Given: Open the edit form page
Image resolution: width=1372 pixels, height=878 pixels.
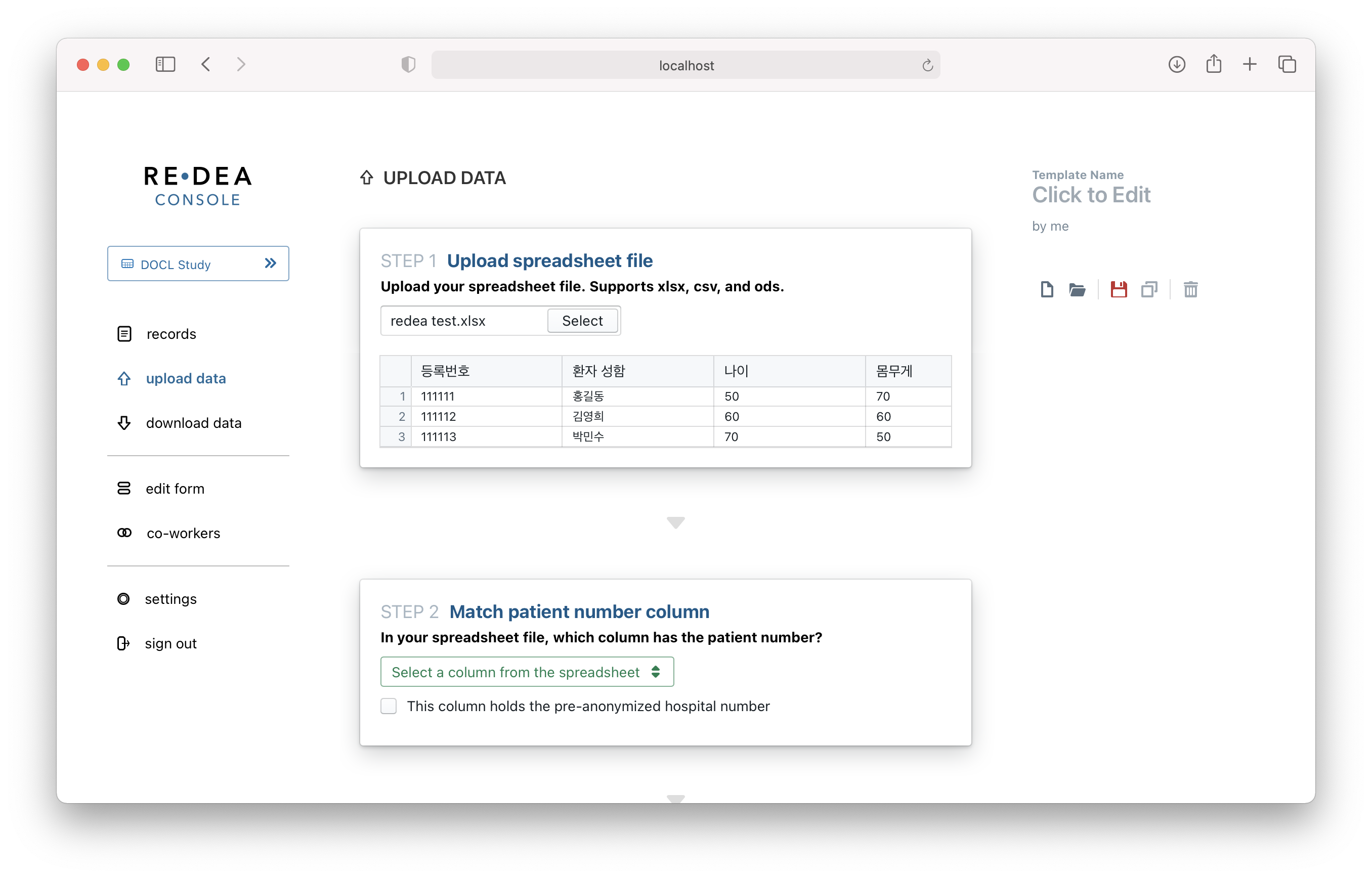Looking at the screenshot, I should click(175, 489).
